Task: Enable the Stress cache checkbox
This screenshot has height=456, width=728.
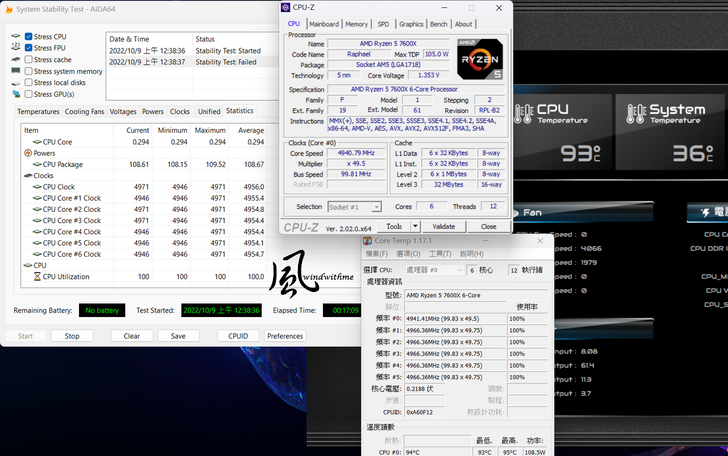Action: [x=28, y=60]
